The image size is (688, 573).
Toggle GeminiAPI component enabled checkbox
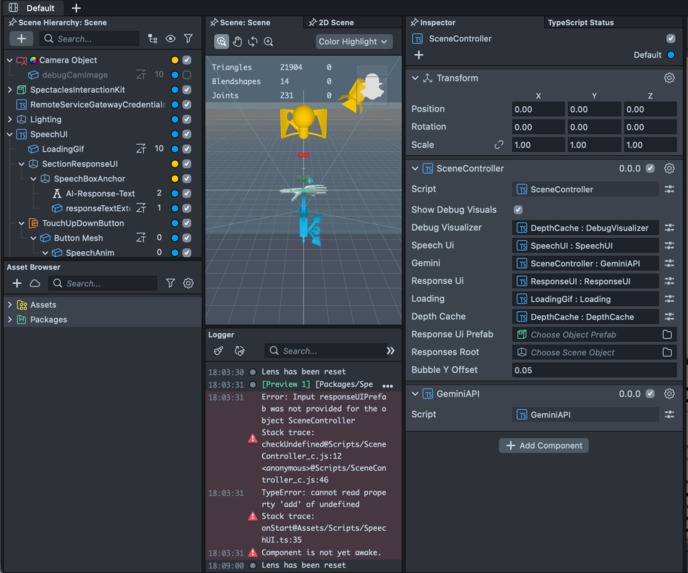[x=650, y=394]
